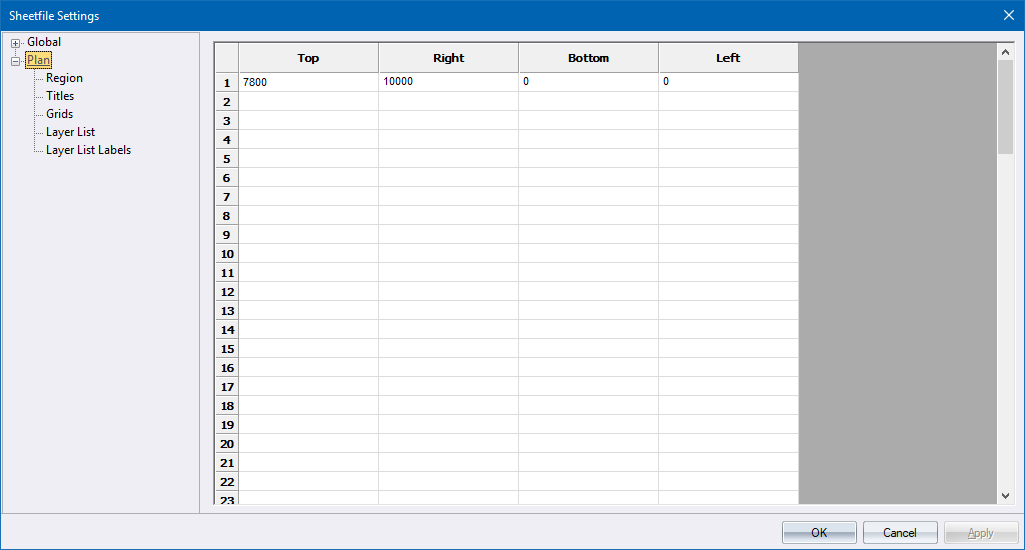Select Layer List in the tree
1025x550 pixels.
tap(70, 132)
